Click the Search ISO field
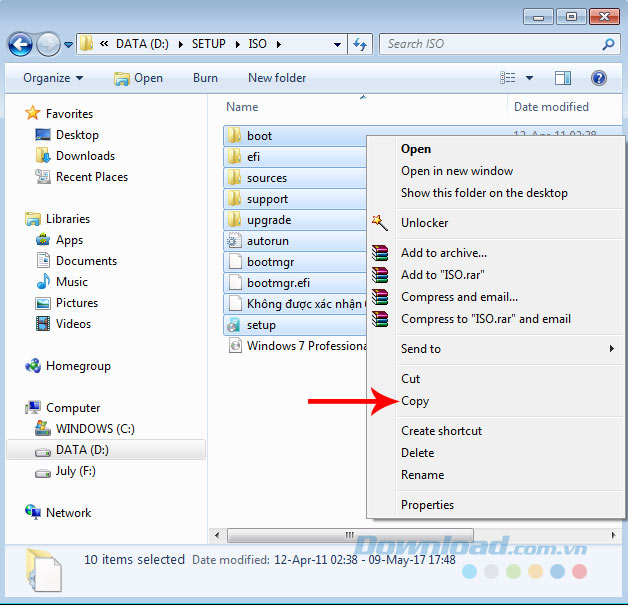Image resolution: width=628 pixels, height=605 pixels. 500,44
